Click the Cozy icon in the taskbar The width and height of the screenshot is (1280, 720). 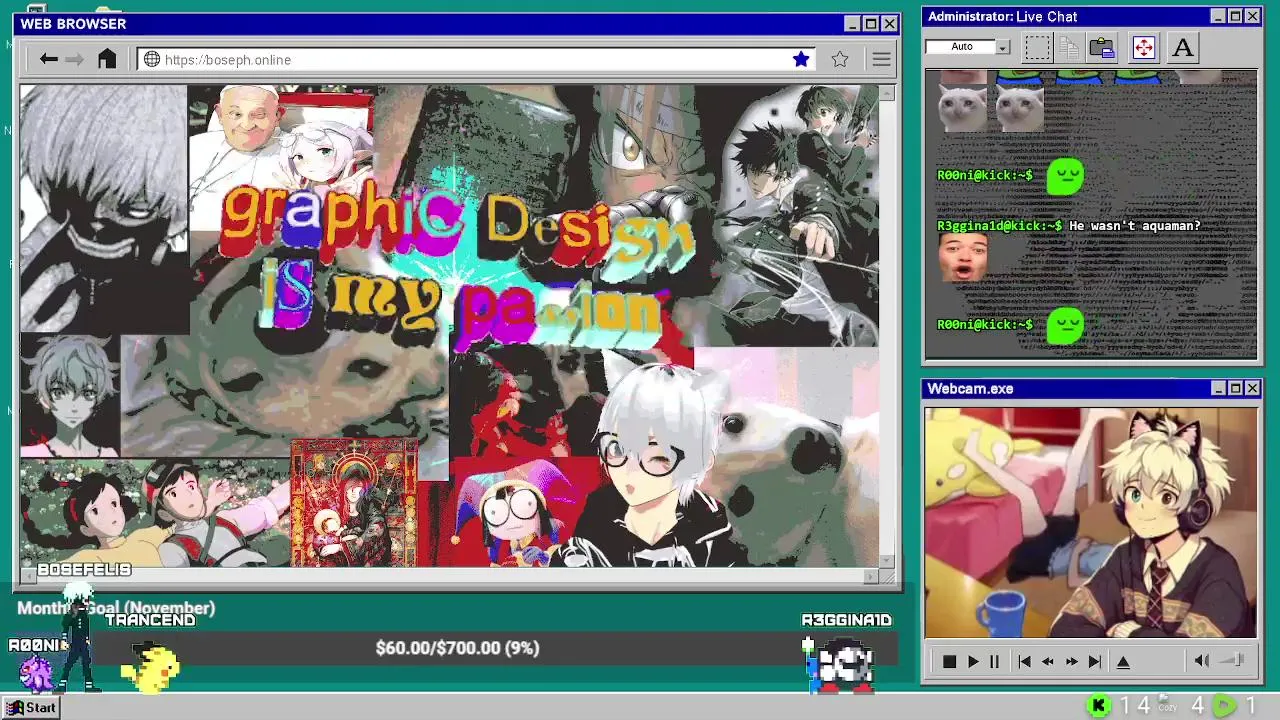(1167, 704)
